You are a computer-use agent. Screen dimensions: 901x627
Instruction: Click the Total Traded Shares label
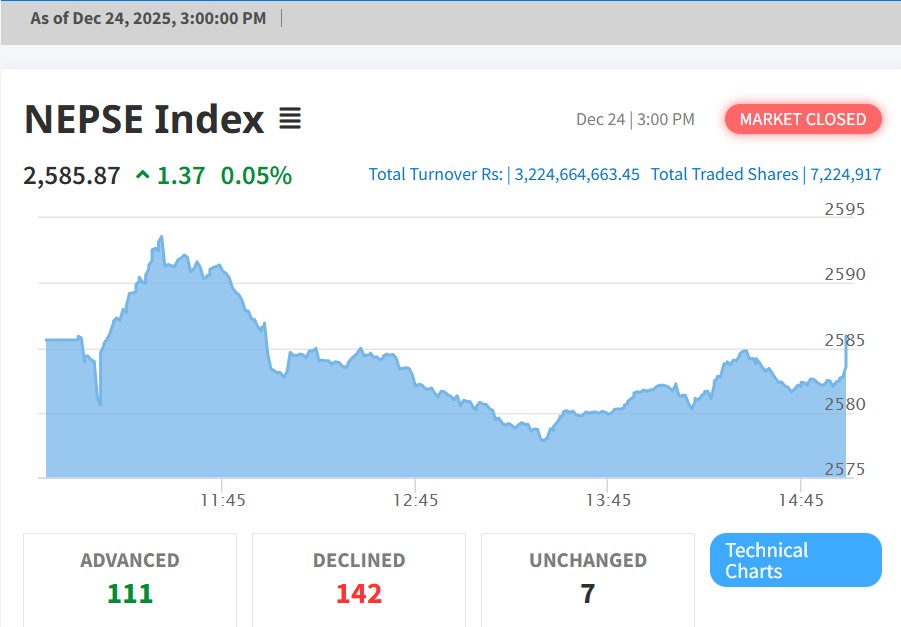tap(724, 175)
